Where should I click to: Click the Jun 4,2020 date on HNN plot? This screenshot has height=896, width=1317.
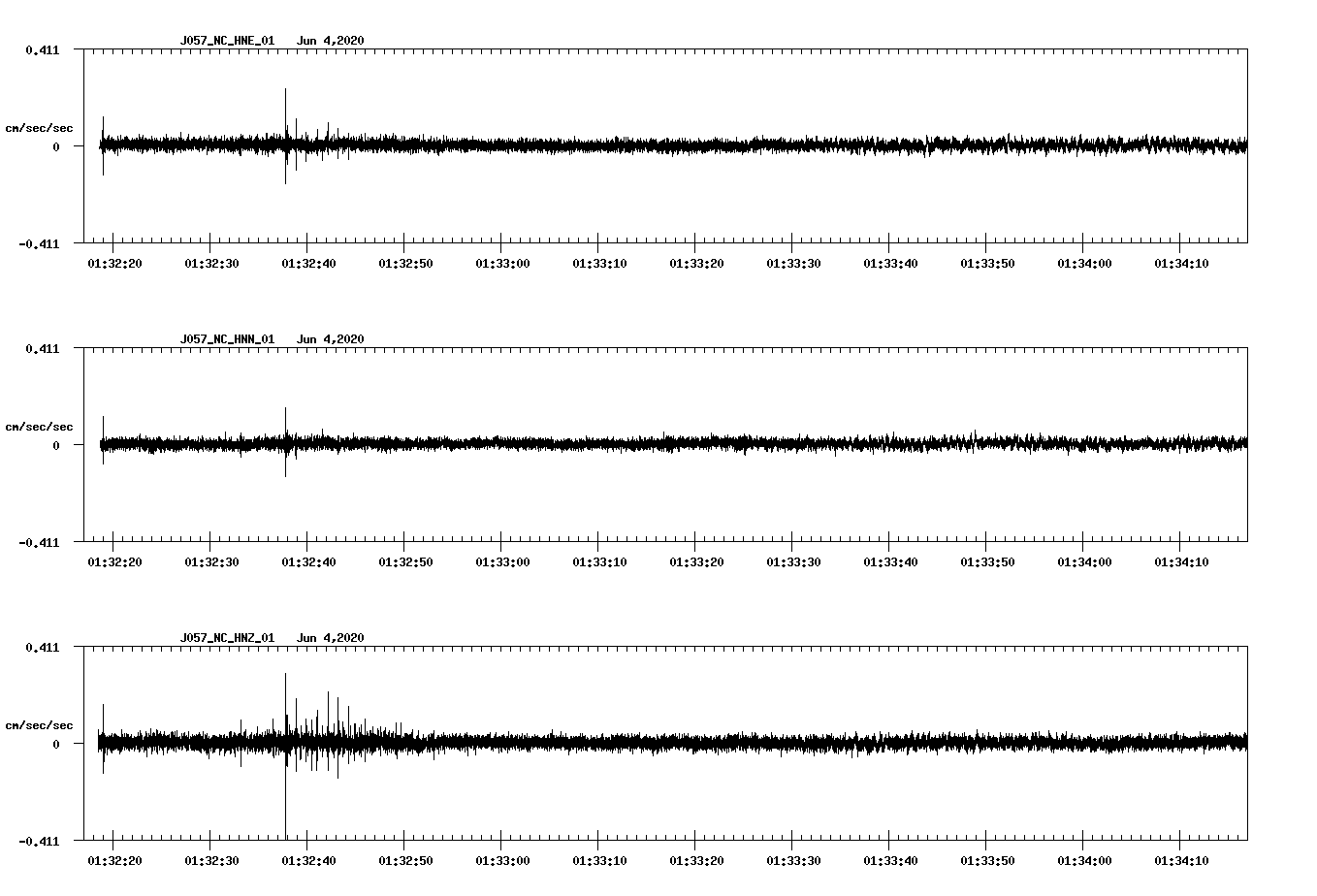[331, 339]
